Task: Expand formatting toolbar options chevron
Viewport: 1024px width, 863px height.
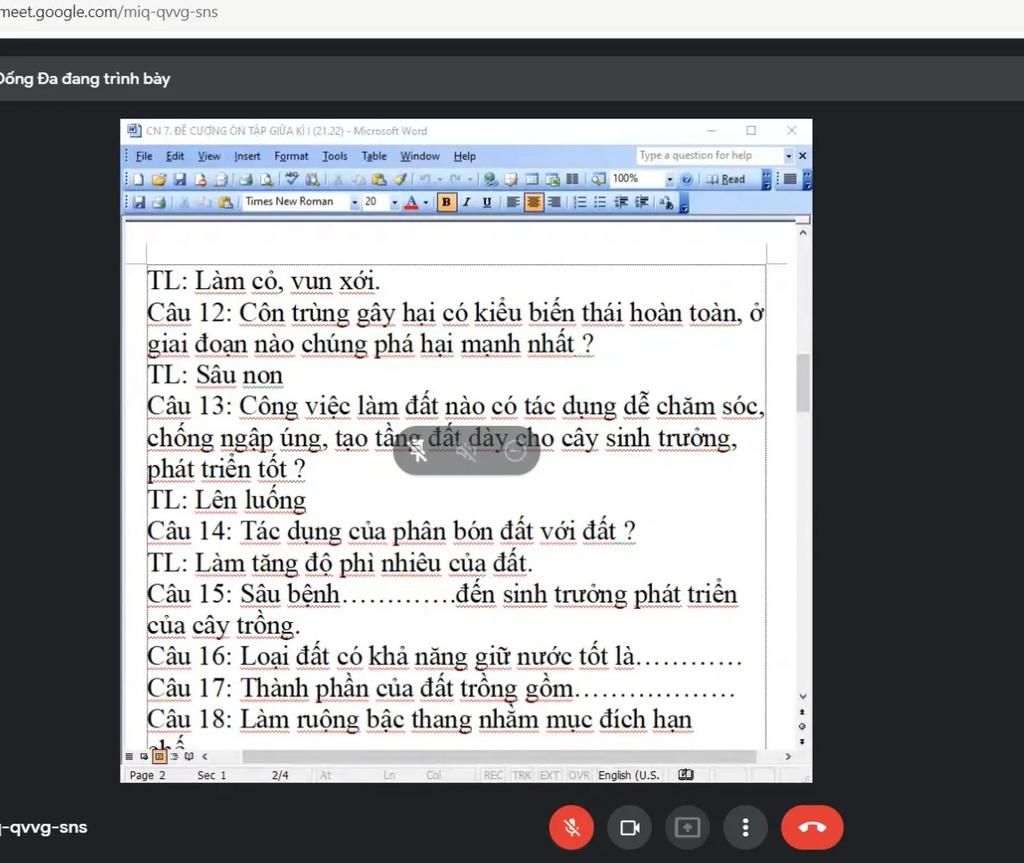Action: tap(684, 204)
